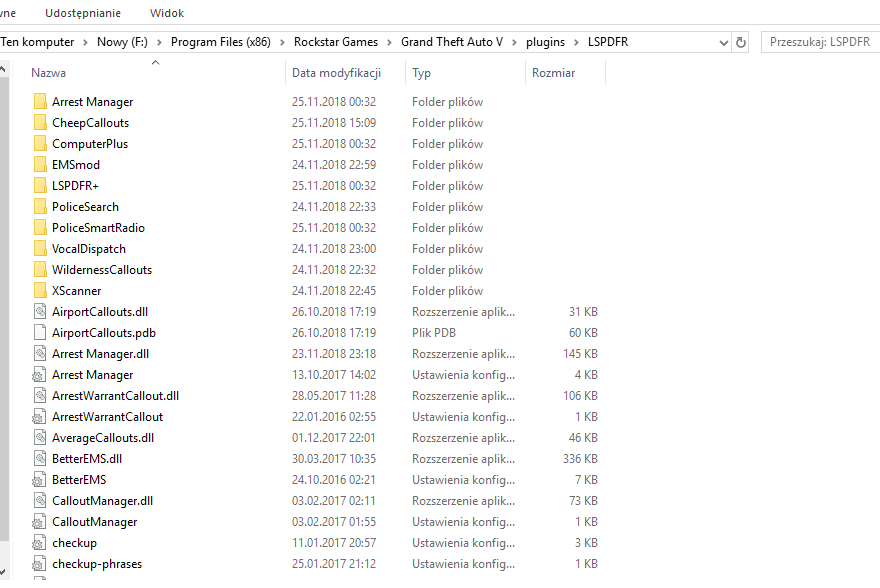Go to plugins breadcrumb
The height and width of the screenshot is (588, 880).
[x=545, y=42]
